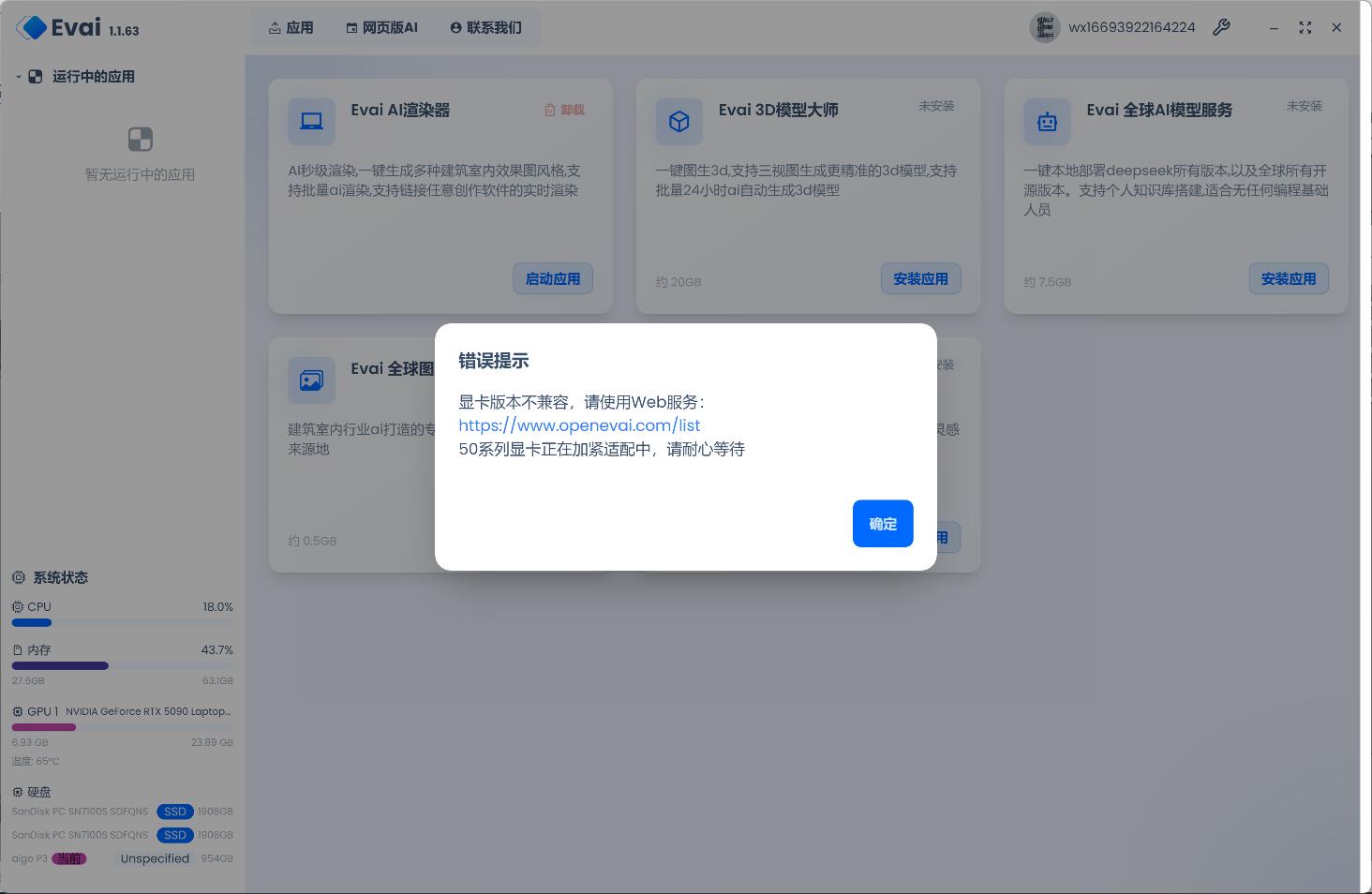Click the username wx16693922164224
1372x894 pixels.
pyautogui.click(x=1132, y=27)
